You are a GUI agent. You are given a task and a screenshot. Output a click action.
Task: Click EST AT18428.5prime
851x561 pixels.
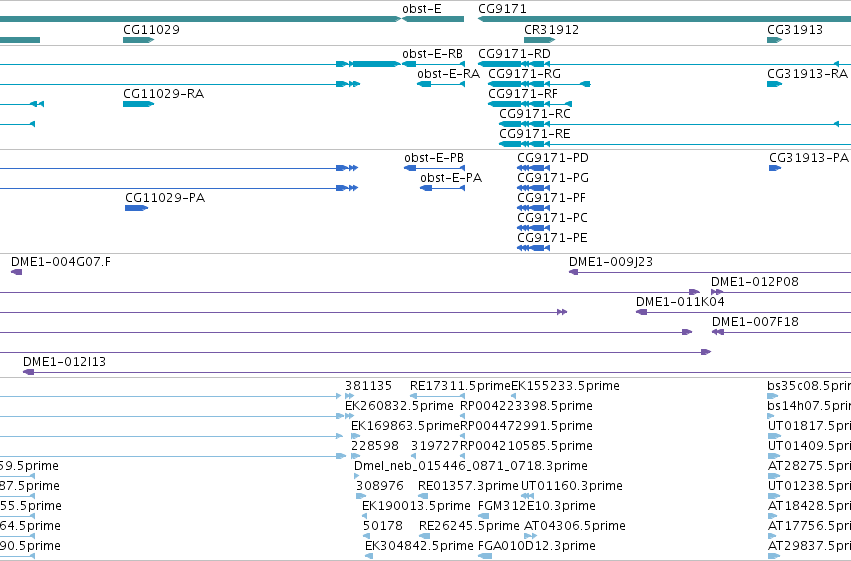click(773, 517)
